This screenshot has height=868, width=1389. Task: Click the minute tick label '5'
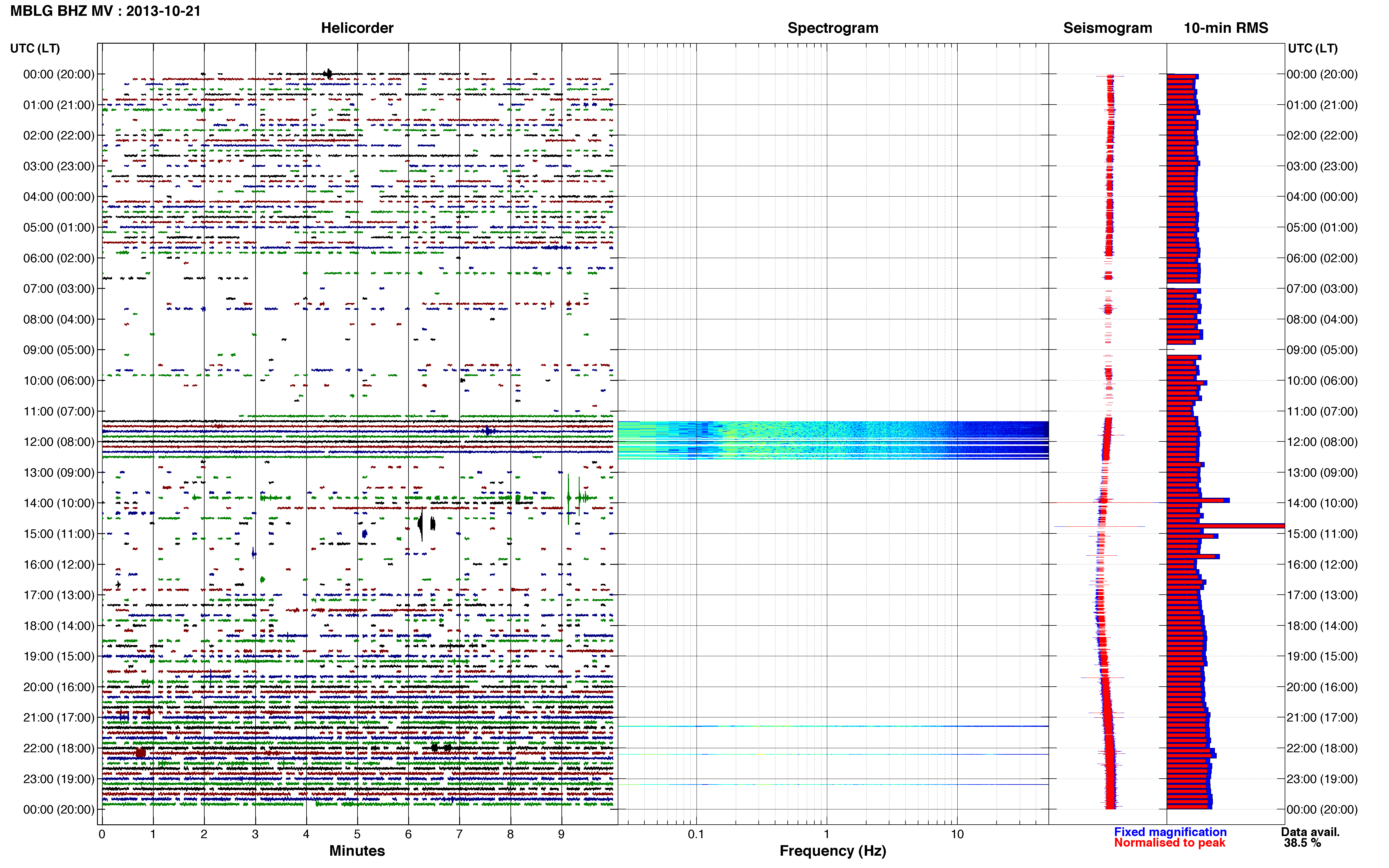tap(357, 833)
